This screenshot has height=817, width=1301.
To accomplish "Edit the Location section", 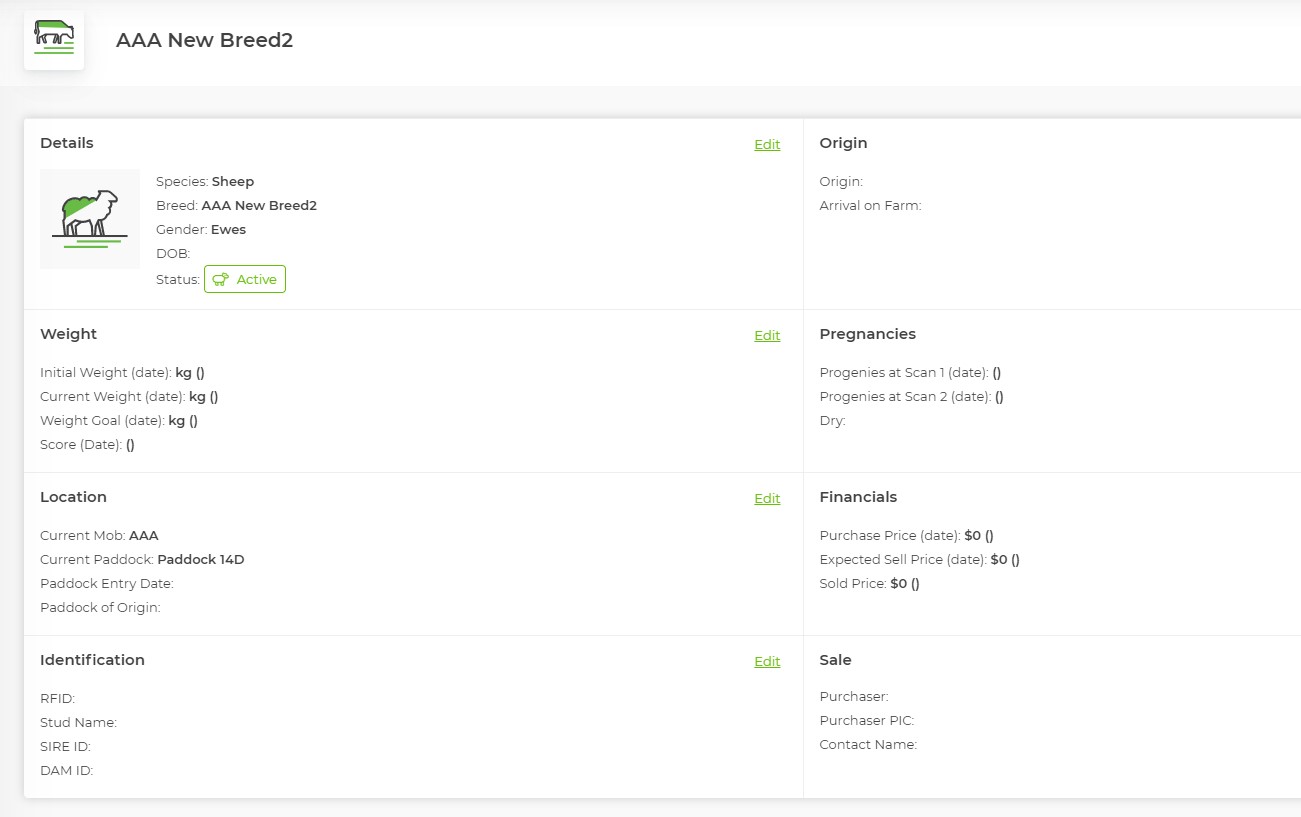I will pyautogui.click(x=767, y=498).
